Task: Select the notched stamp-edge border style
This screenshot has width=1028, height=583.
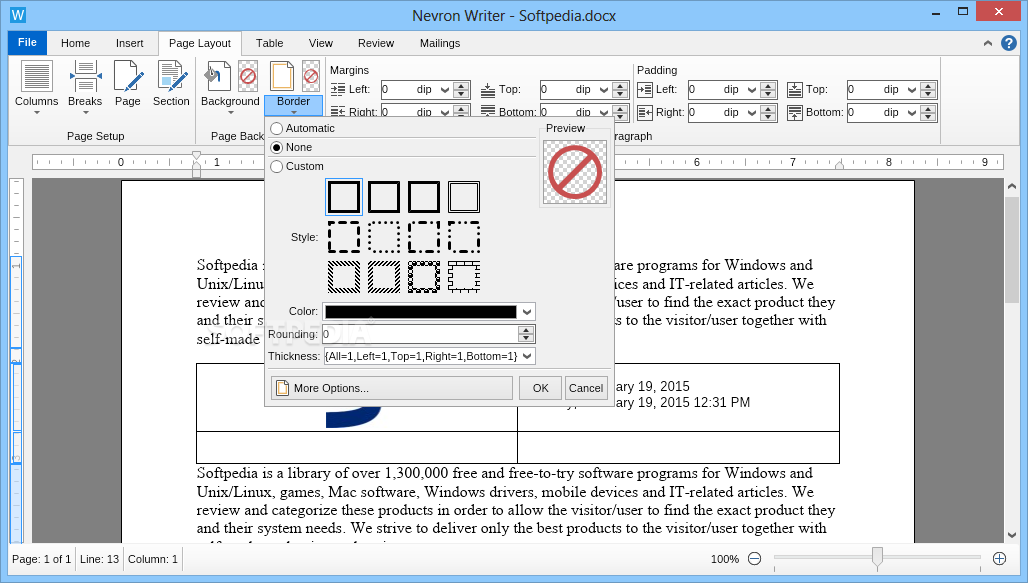Action: (x=464, y=277)
